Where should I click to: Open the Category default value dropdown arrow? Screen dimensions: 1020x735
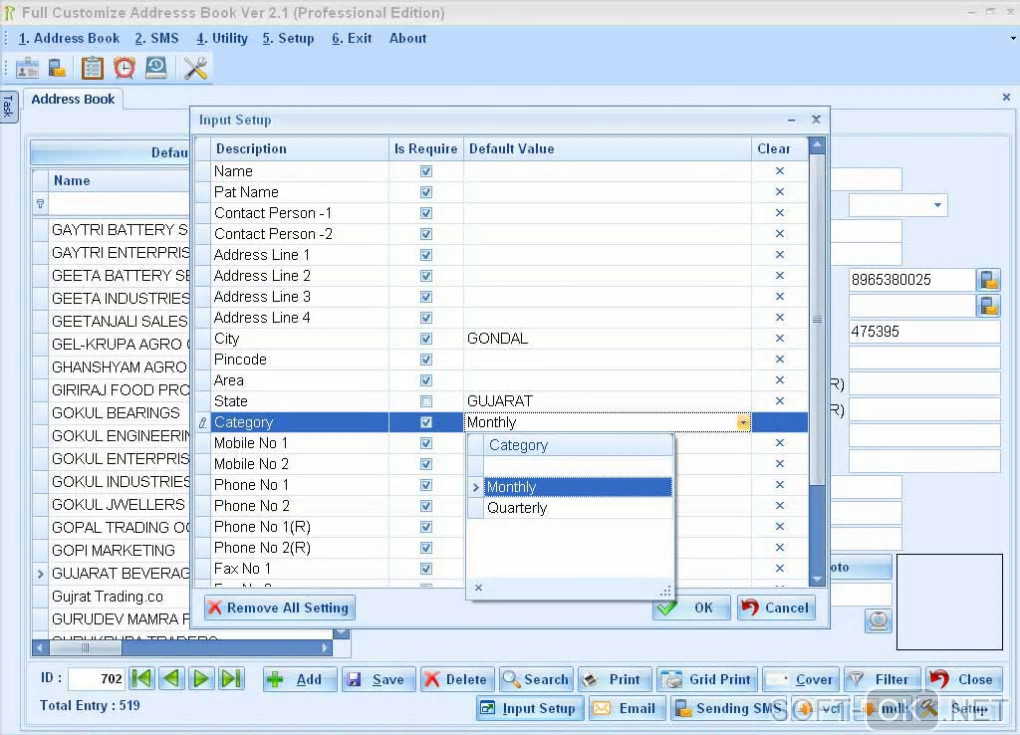pos(743,423)
